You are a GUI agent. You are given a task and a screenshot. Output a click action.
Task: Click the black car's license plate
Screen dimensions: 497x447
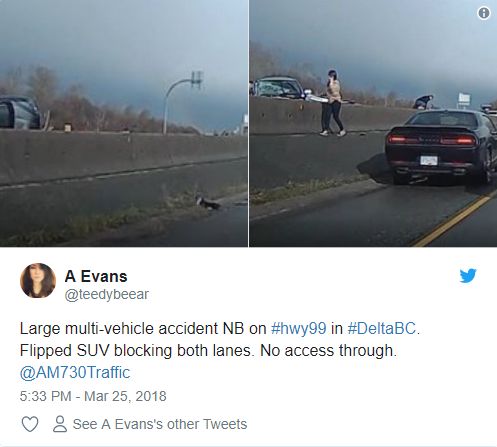[429, 160]
